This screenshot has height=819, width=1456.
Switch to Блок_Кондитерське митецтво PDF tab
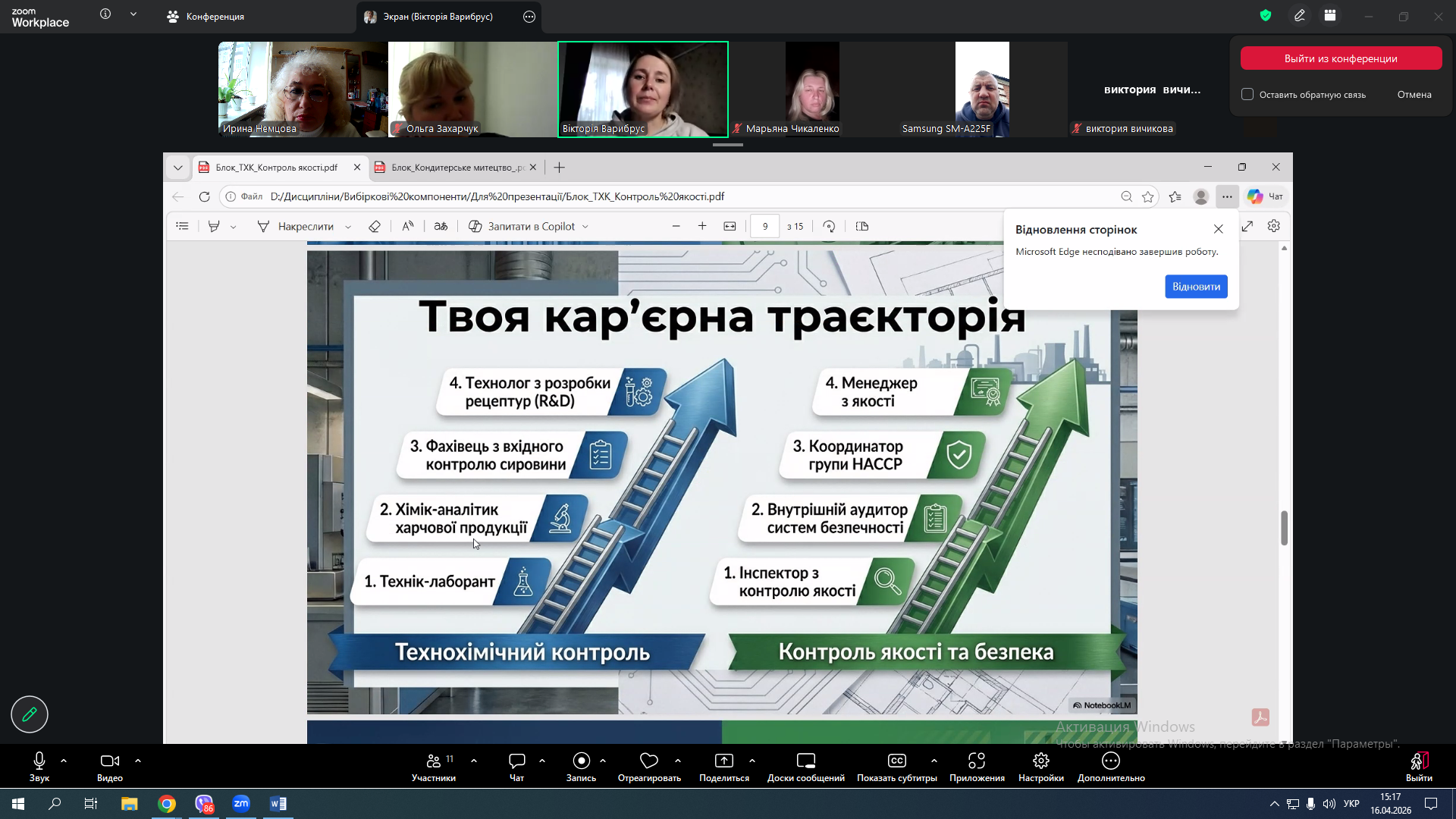tap(455, 168)
